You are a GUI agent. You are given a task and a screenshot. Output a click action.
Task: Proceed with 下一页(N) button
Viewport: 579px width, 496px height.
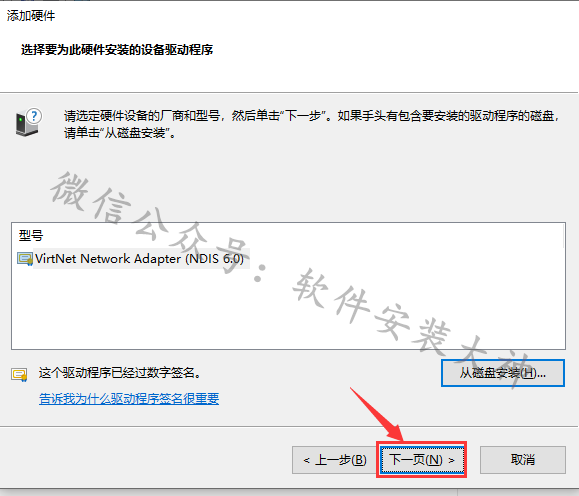(422, 460)
